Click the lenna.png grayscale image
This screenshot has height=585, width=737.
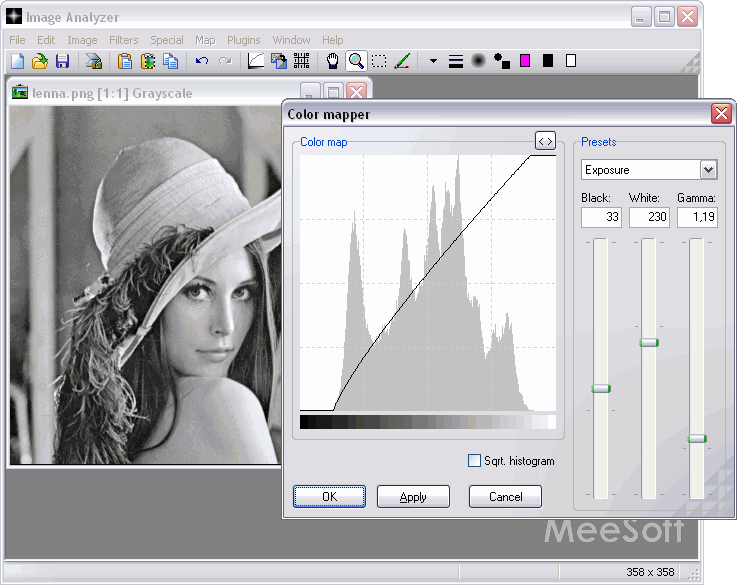145,285
